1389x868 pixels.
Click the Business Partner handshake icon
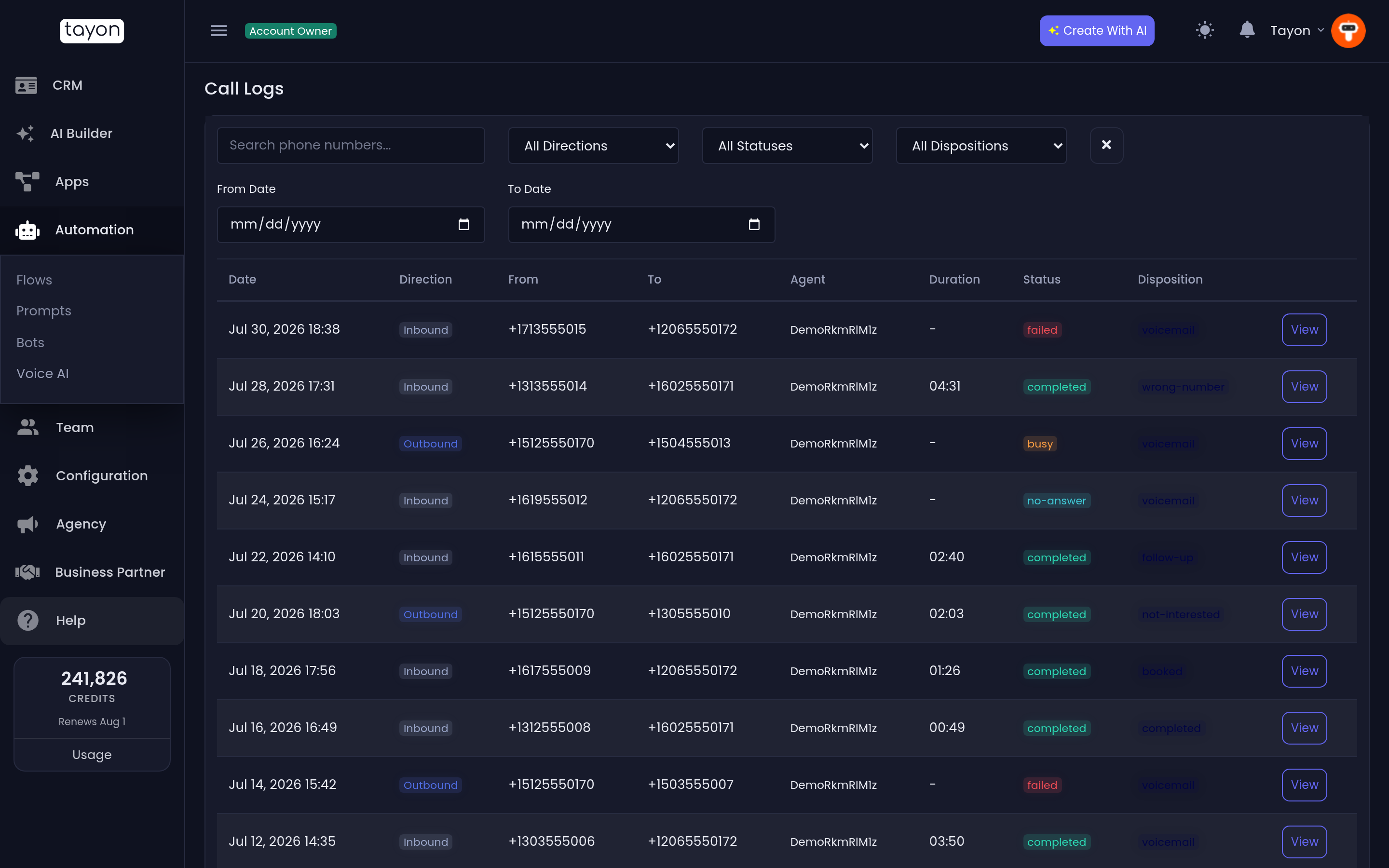[x=27, y=572]
